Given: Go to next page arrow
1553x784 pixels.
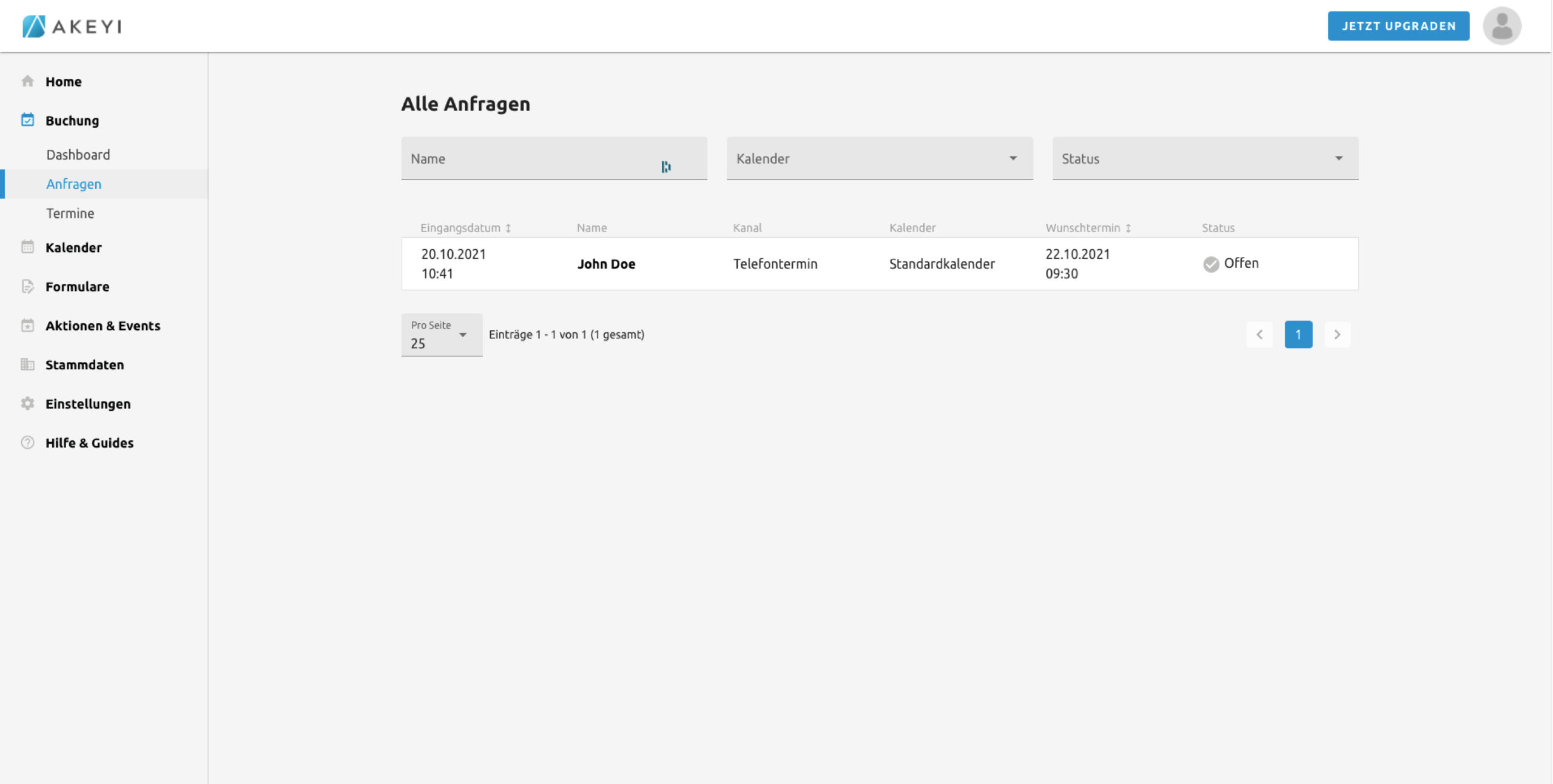Looking at the screenshot, I should coord(1337,335).
